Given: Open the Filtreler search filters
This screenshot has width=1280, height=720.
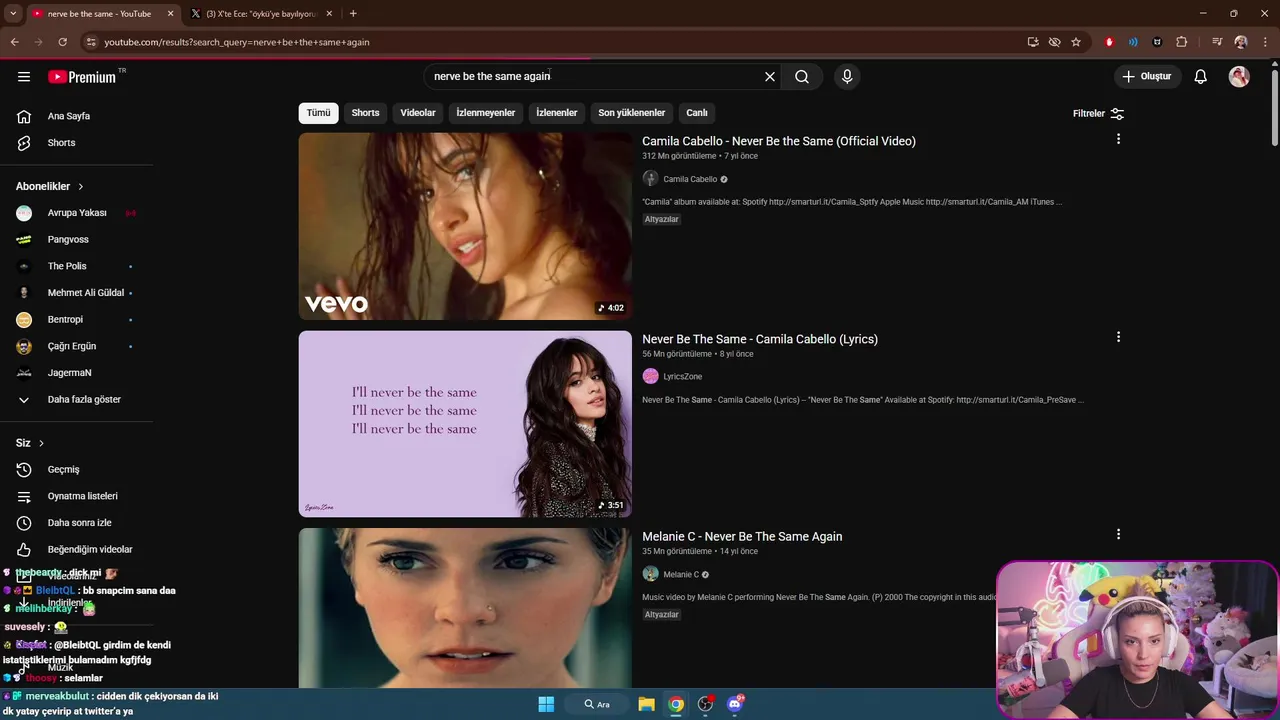Looking at the screenshot, I should point(1098,114).
